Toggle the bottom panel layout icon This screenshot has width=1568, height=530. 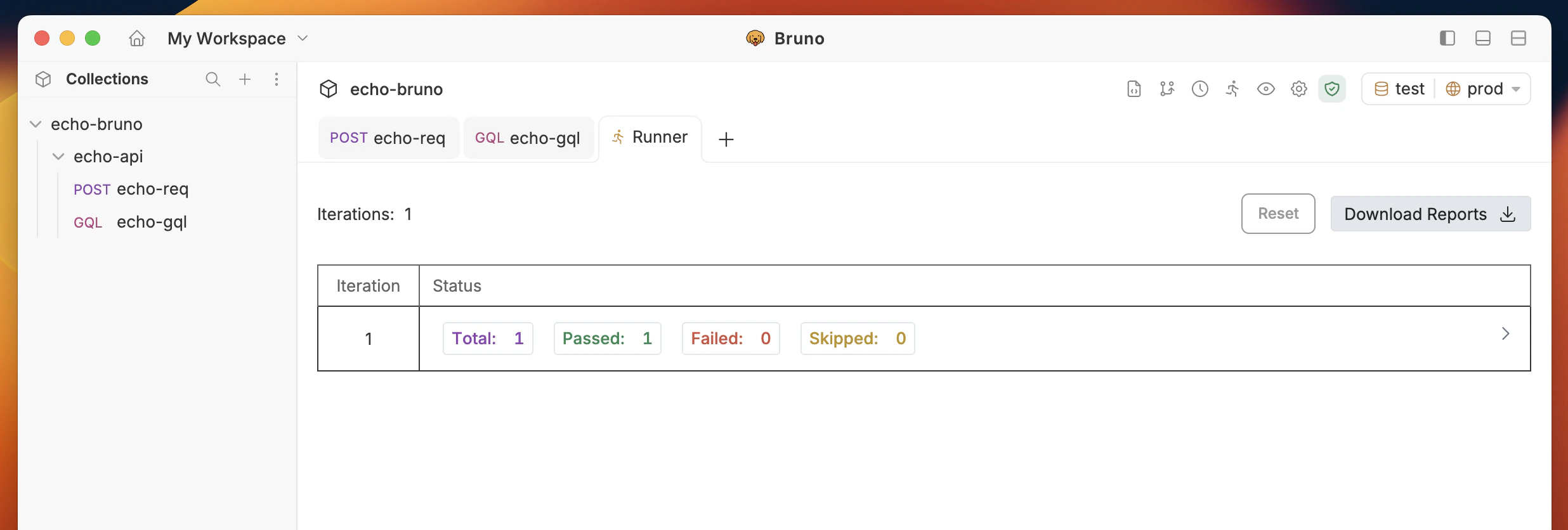tap(1483, 38)
